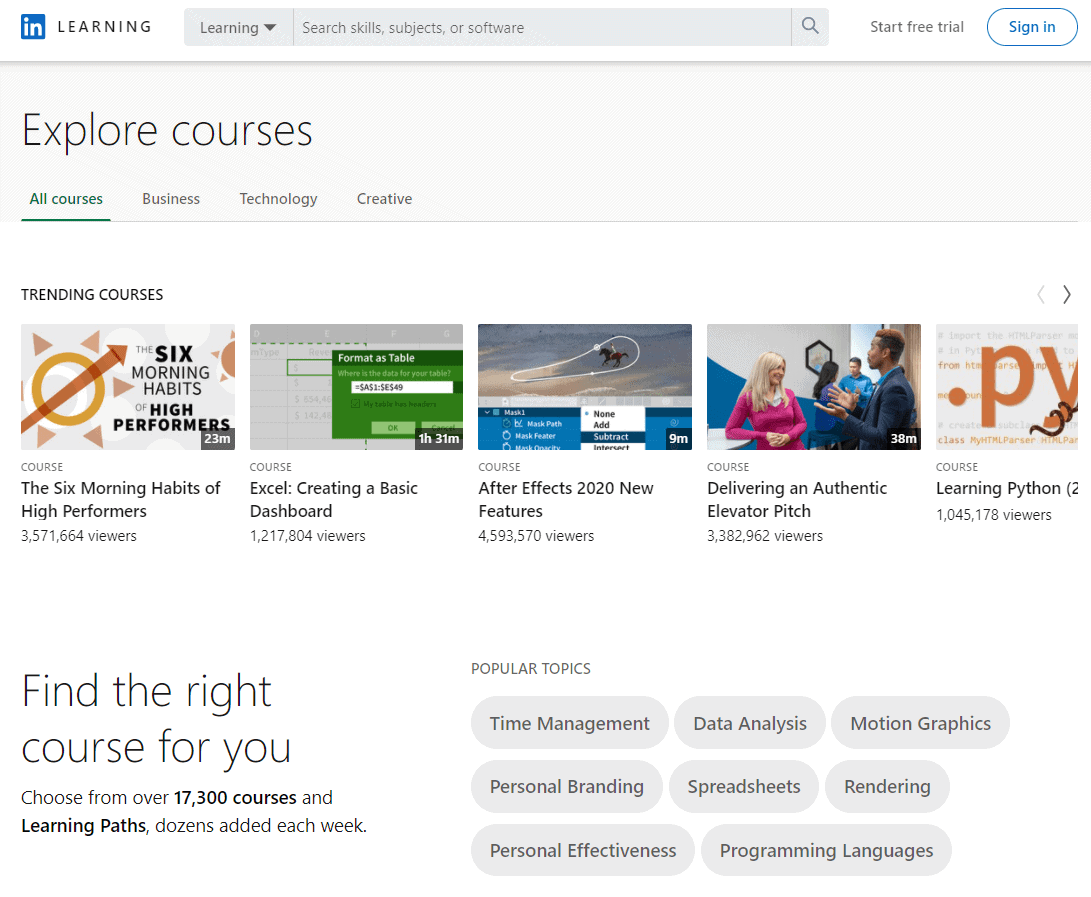Click the search magnifying glass icon
This screenshot has height=897, width=1091.
[809, 27]
